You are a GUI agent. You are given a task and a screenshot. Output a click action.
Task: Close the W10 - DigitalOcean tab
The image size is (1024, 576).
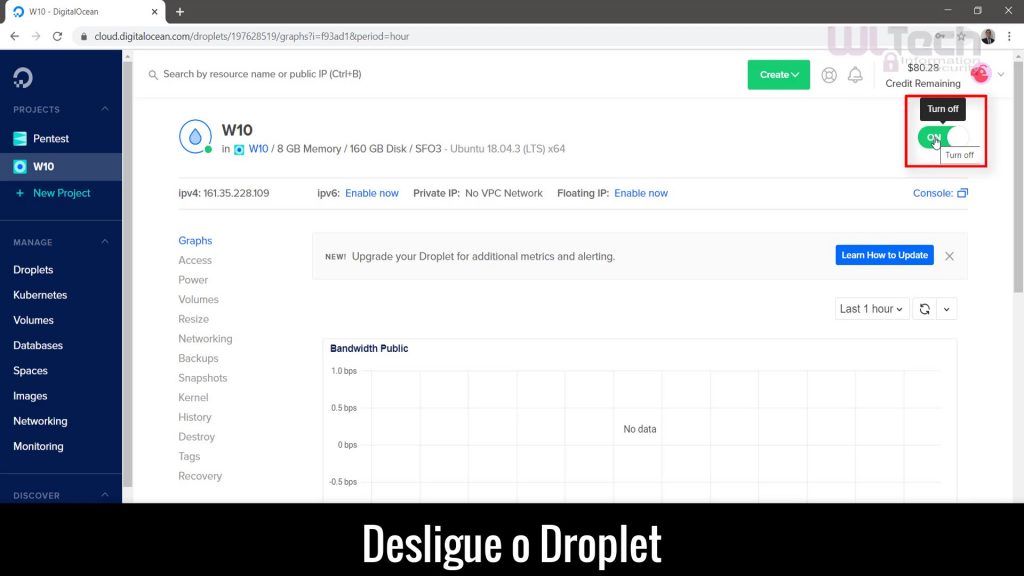(x=154, y=12)
